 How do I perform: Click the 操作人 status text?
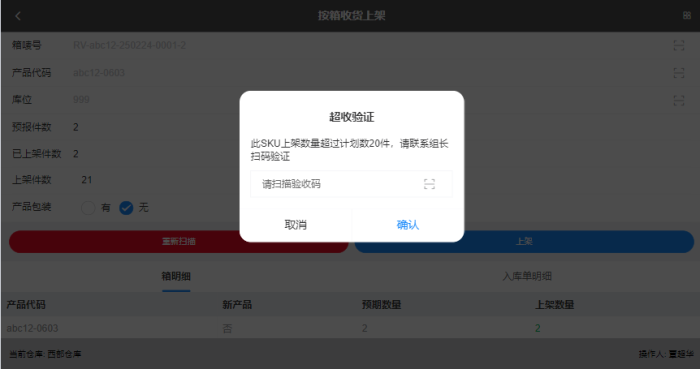(x=666, y=354)
